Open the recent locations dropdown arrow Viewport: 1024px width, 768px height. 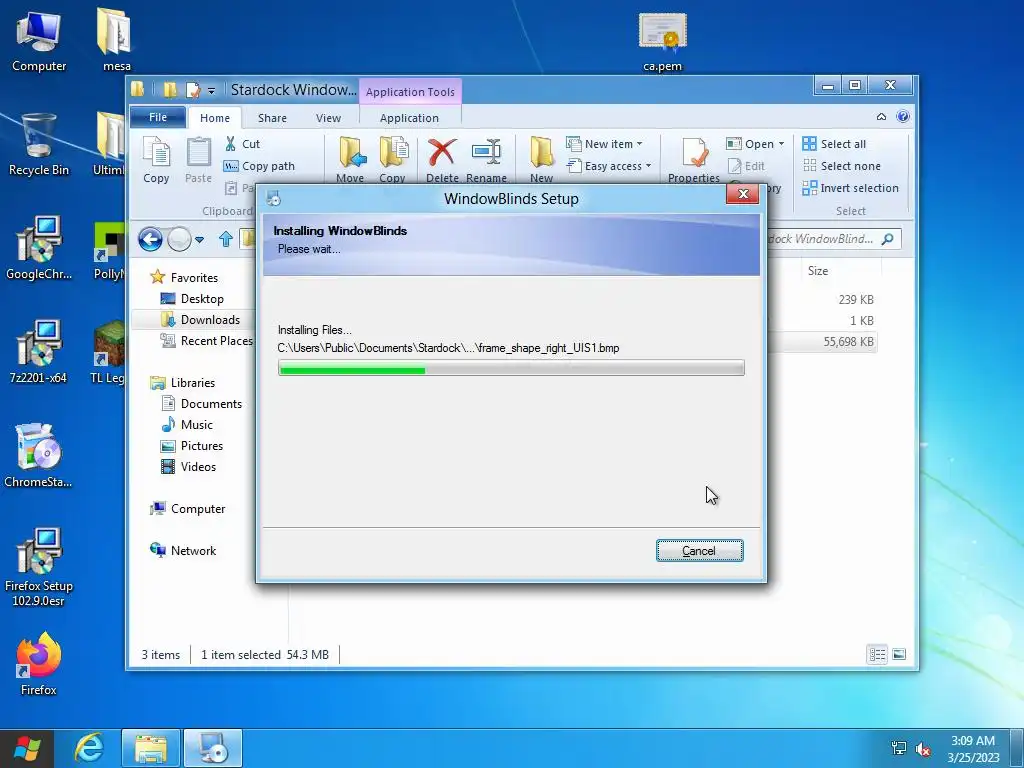199,240
